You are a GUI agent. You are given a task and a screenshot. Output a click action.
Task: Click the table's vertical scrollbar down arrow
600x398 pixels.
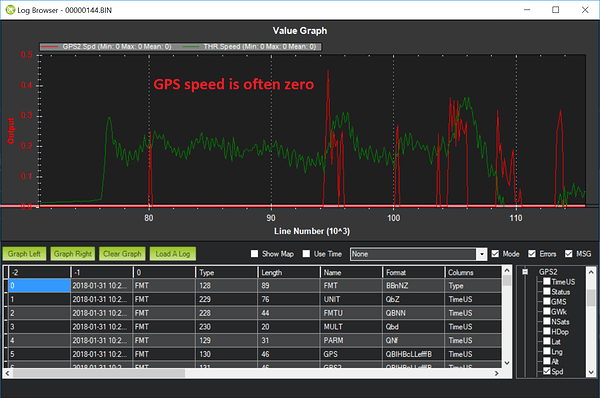[x=507, y=363]
